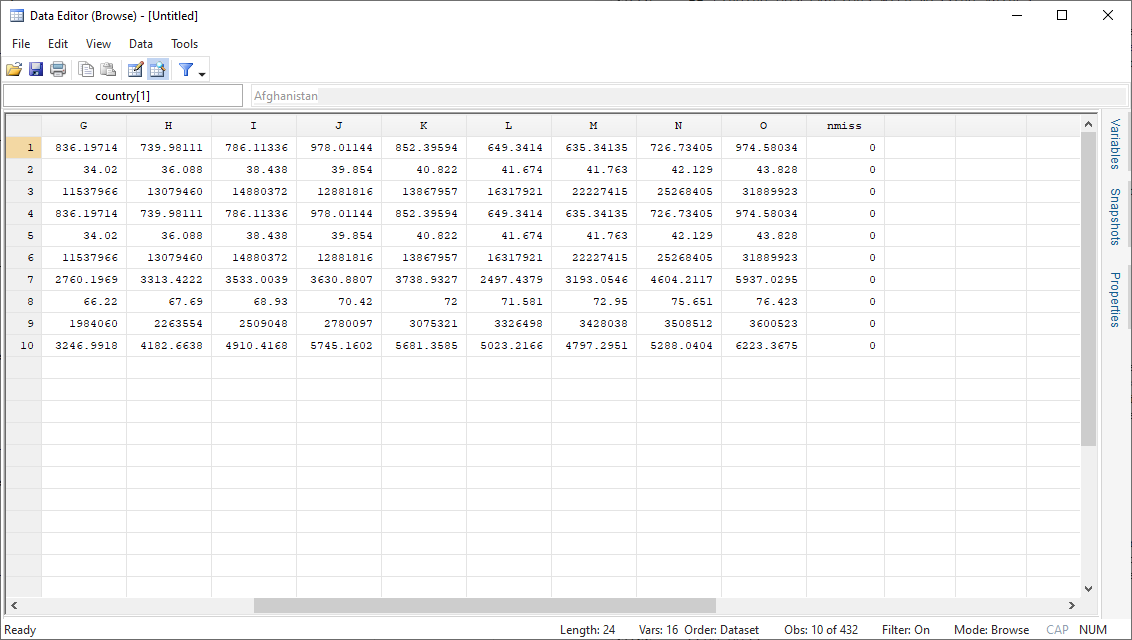This screenshot has height=640, width=1132.
Task: Click the horizontal scrollbar right arrow
Action: click(x=1071, y=605)
